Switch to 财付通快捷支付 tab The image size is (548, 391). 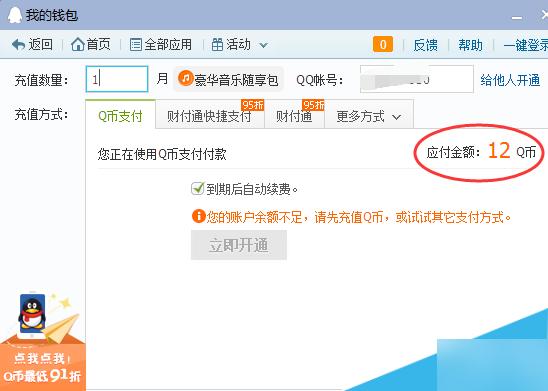pos(210,116)
